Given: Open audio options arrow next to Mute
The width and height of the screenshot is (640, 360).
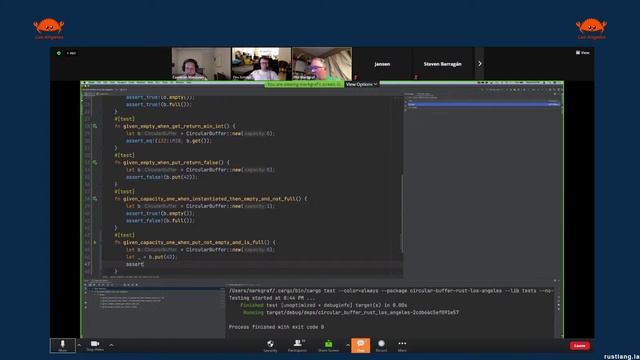Looking at the screenshot, I should (x=79, y=345).
